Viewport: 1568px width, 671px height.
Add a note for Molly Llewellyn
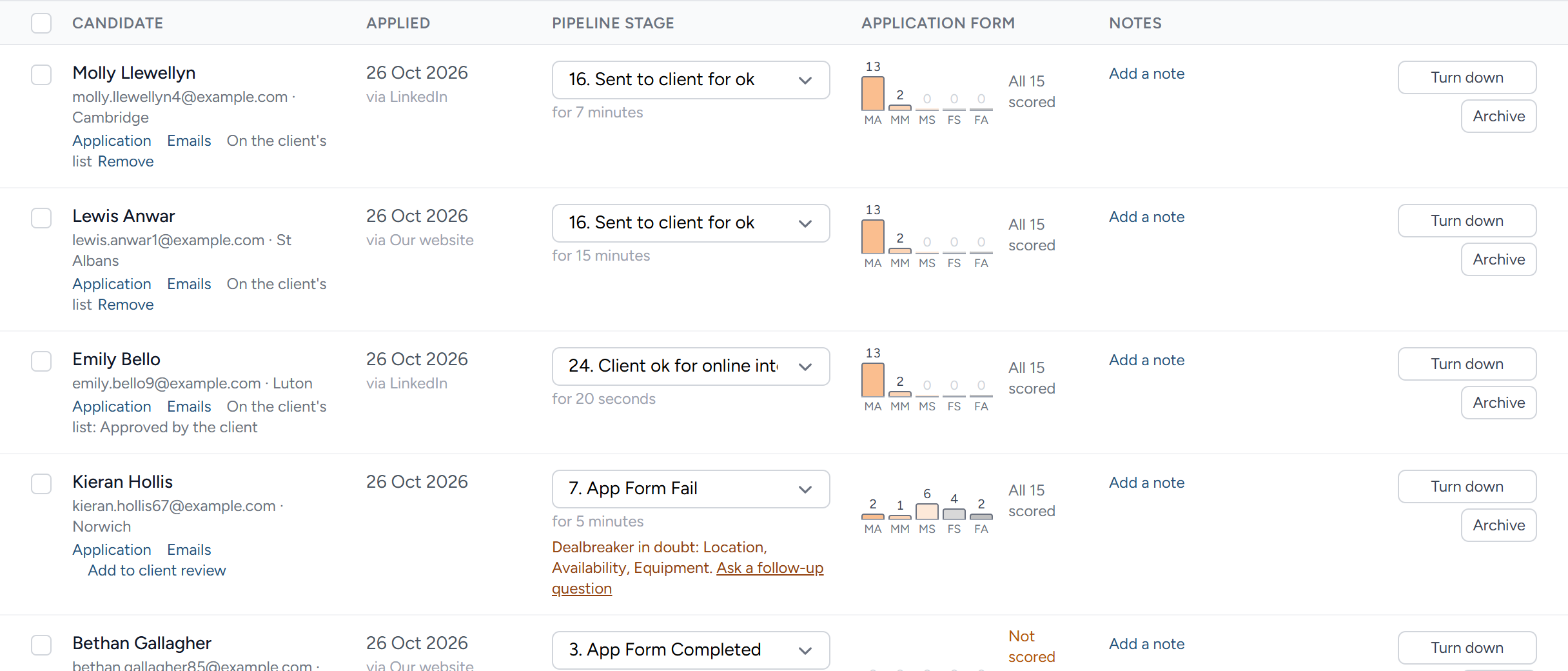click(1146, 74)
